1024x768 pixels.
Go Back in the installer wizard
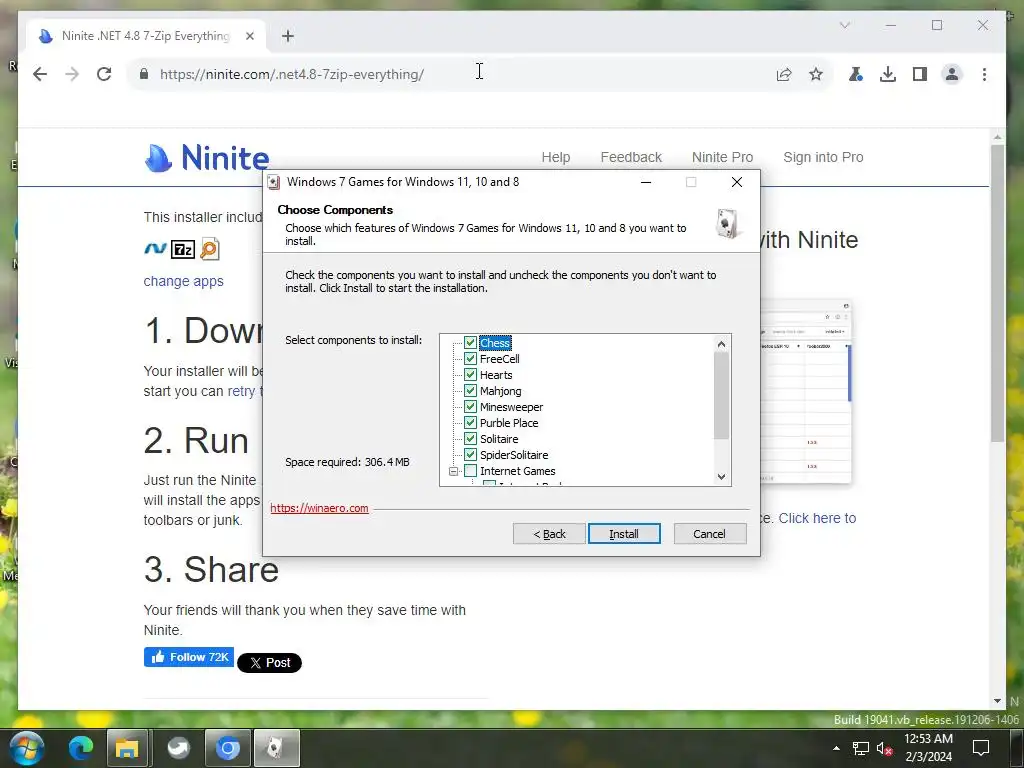coord(549,534)
